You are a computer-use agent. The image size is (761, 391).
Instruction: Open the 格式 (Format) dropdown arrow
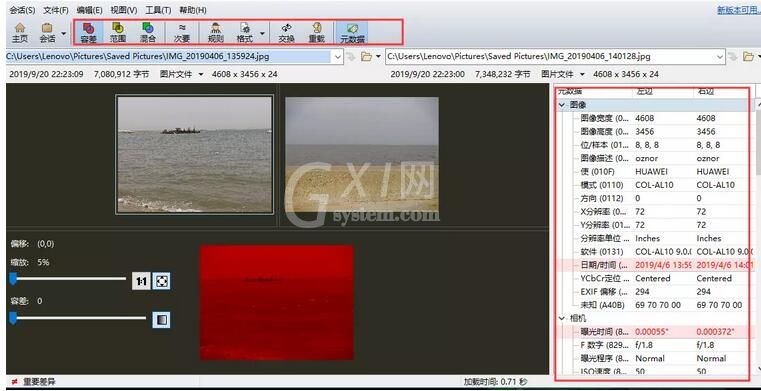262,33
